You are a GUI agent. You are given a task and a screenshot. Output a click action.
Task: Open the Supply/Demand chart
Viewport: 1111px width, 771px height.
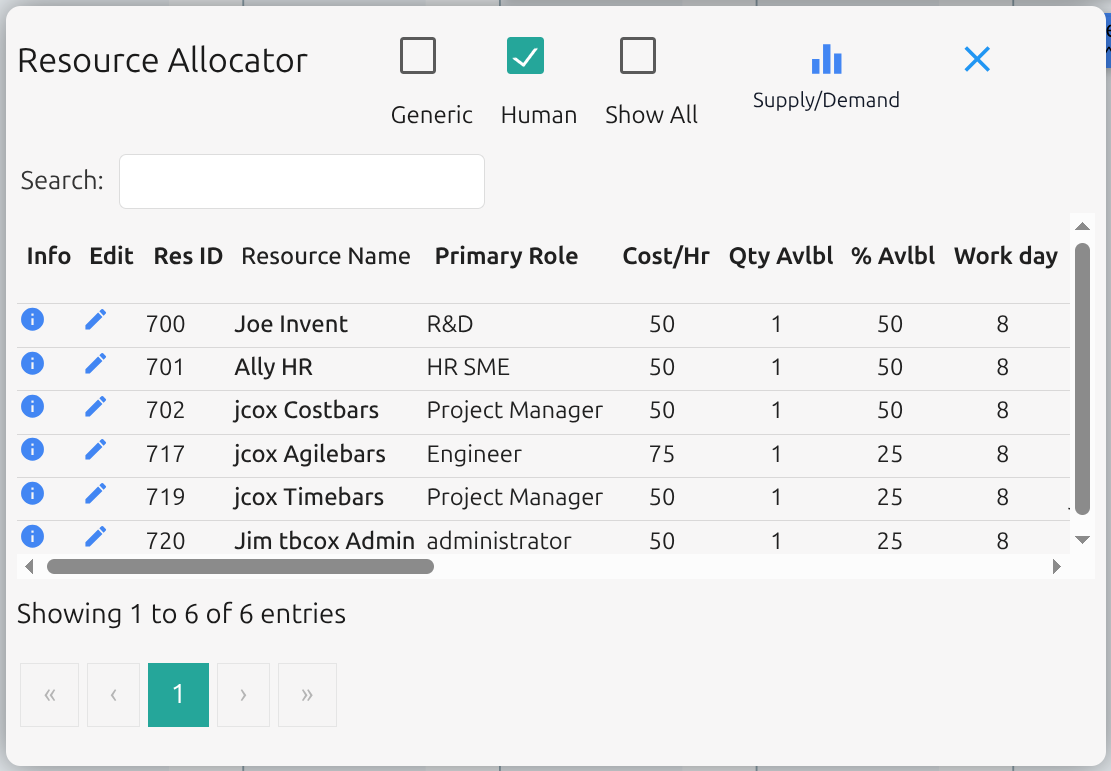826,59
